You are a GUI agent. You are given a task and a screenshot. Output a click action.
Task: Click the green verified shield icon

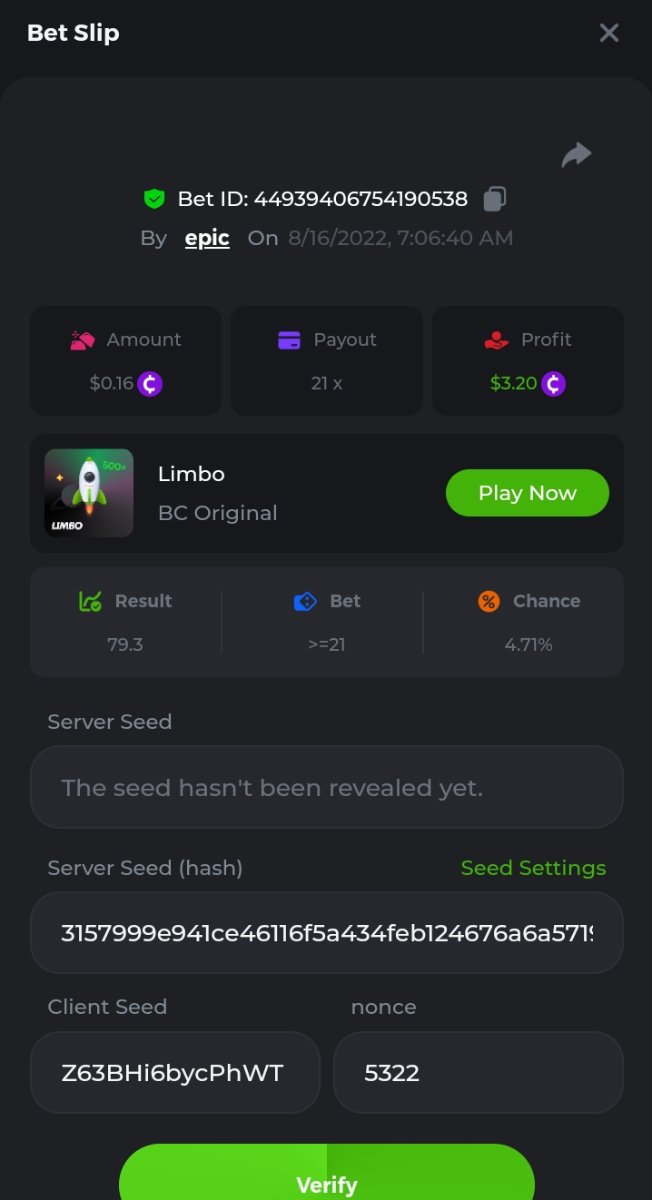pyautogui.click(x=153, y=199)
